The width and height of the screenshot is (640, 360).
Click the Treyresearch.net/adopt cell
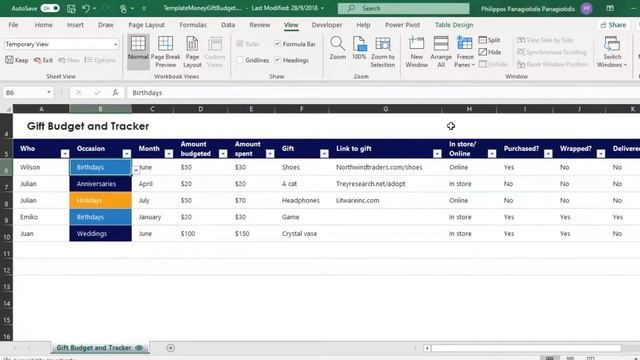385,184
